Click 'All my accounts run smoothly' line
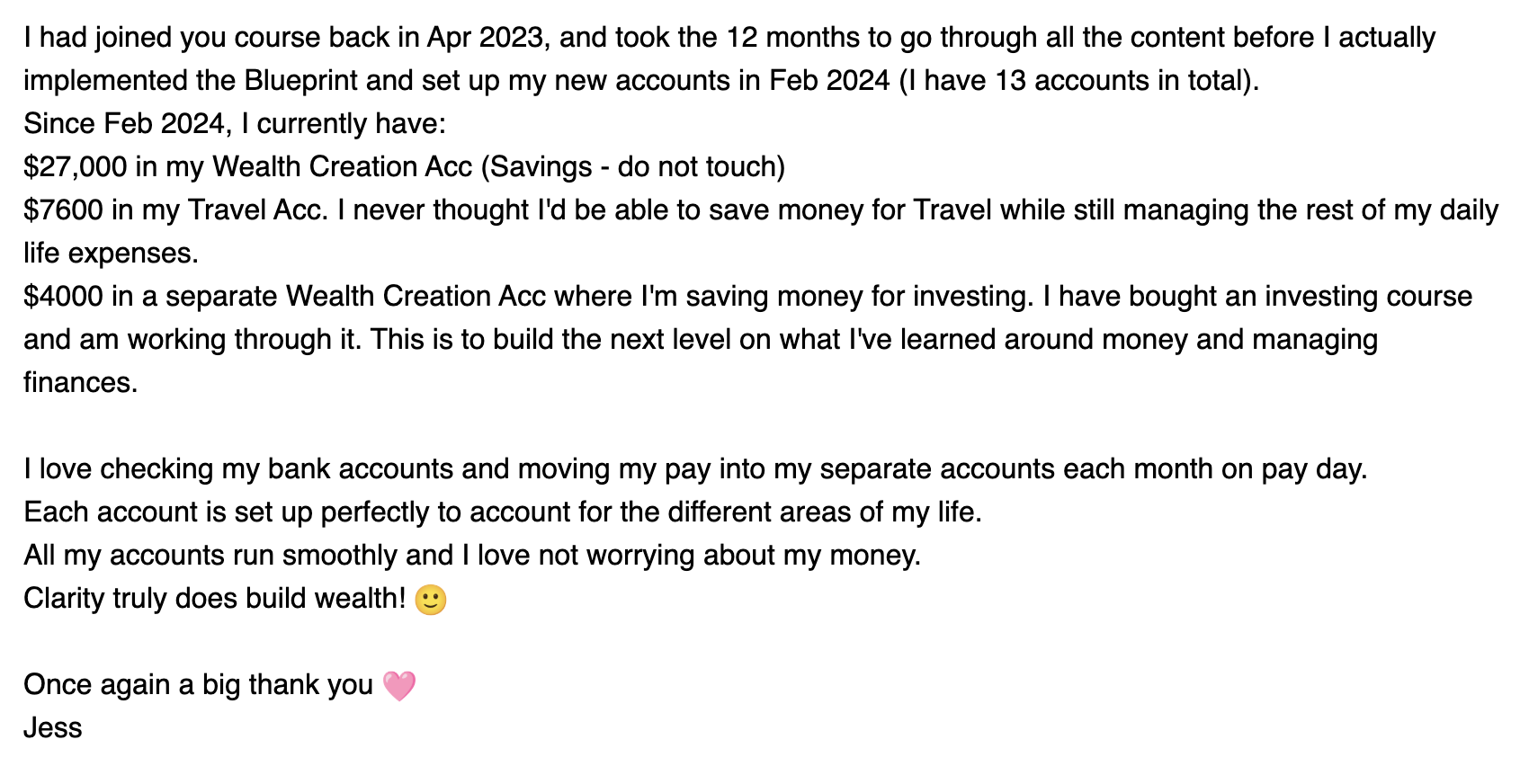Screen dimensions: 1538x784 tap(472, 556)
